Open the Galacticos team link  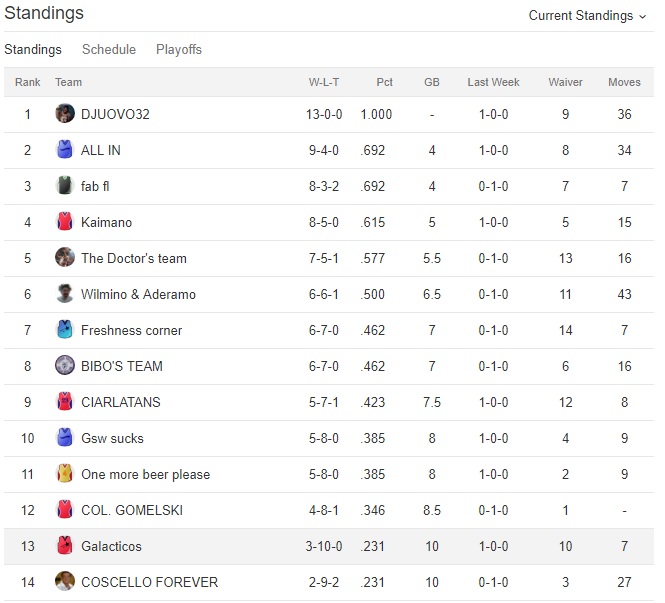coord(111,546)
